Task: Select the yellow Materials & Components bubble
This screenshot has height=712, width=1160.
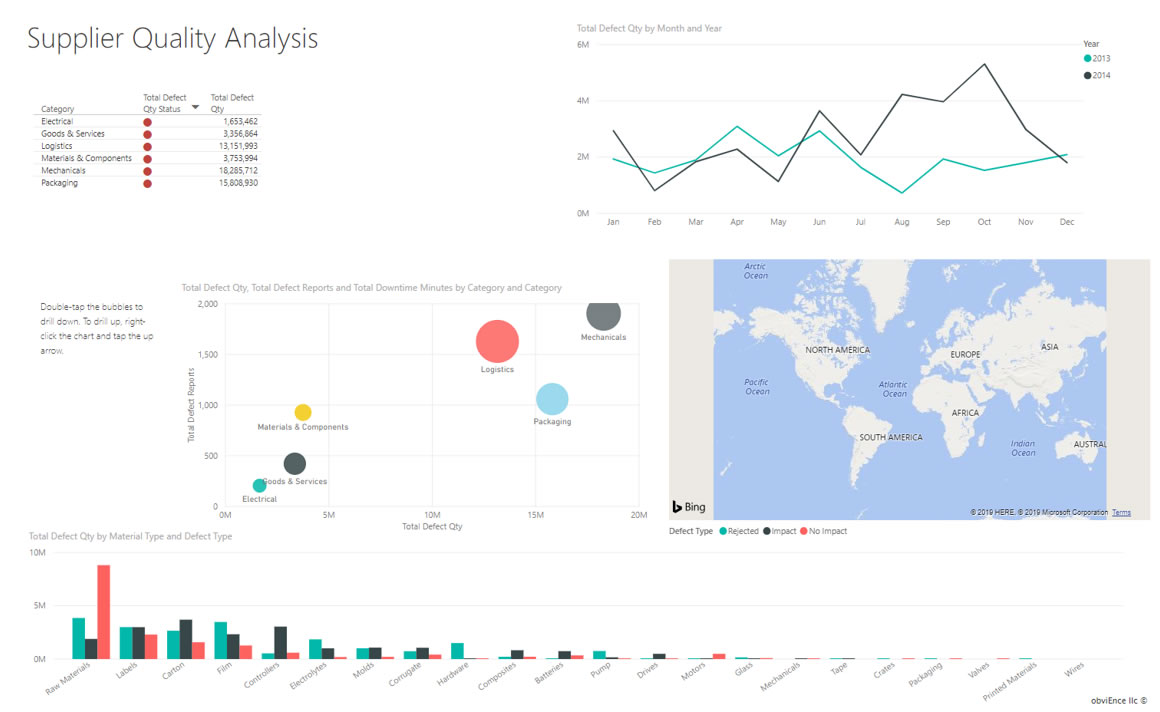Action: point(303,412)
